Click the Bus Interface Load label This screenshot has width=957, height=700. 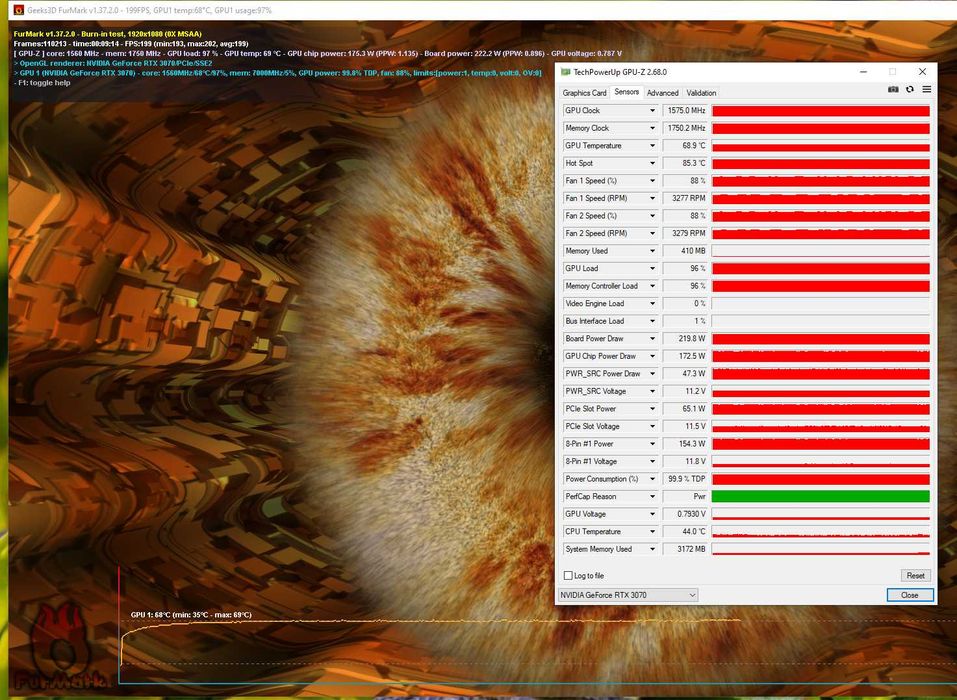pos(594,321)
